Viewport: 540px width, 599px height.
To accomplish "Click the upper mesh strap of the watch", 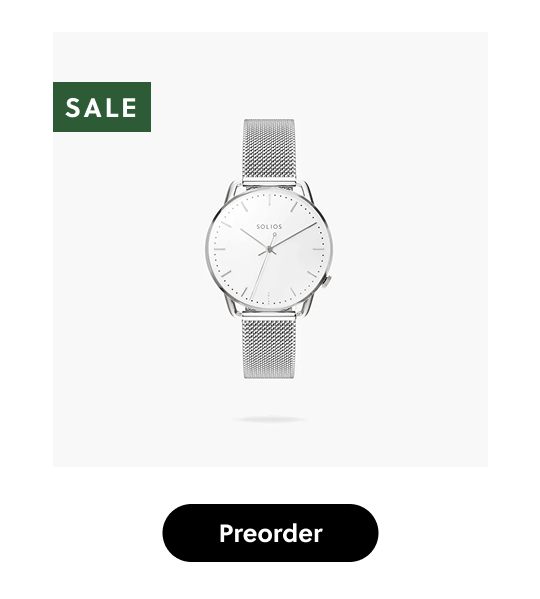I will [269, 149].
